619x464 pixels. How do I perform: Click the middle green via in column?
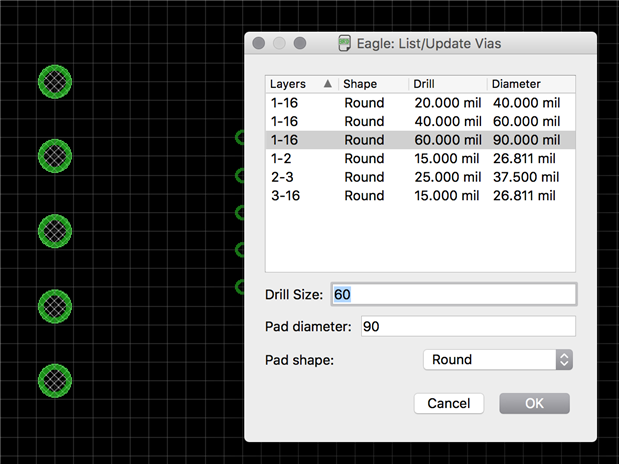pyautogui.click(x=55, y=230)
